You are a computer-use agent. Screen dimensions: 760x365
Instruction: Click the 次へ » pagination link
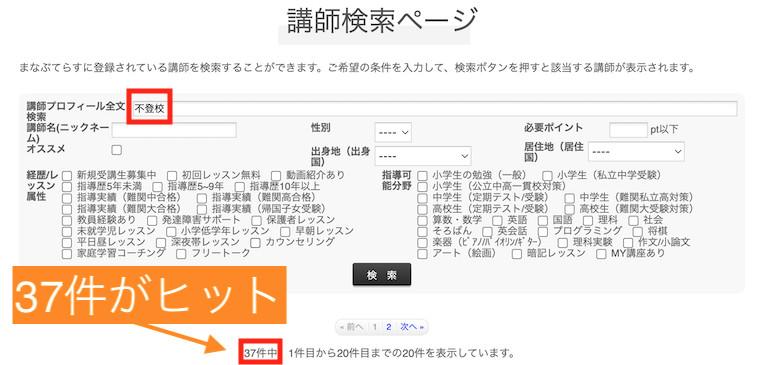[412, 327]
